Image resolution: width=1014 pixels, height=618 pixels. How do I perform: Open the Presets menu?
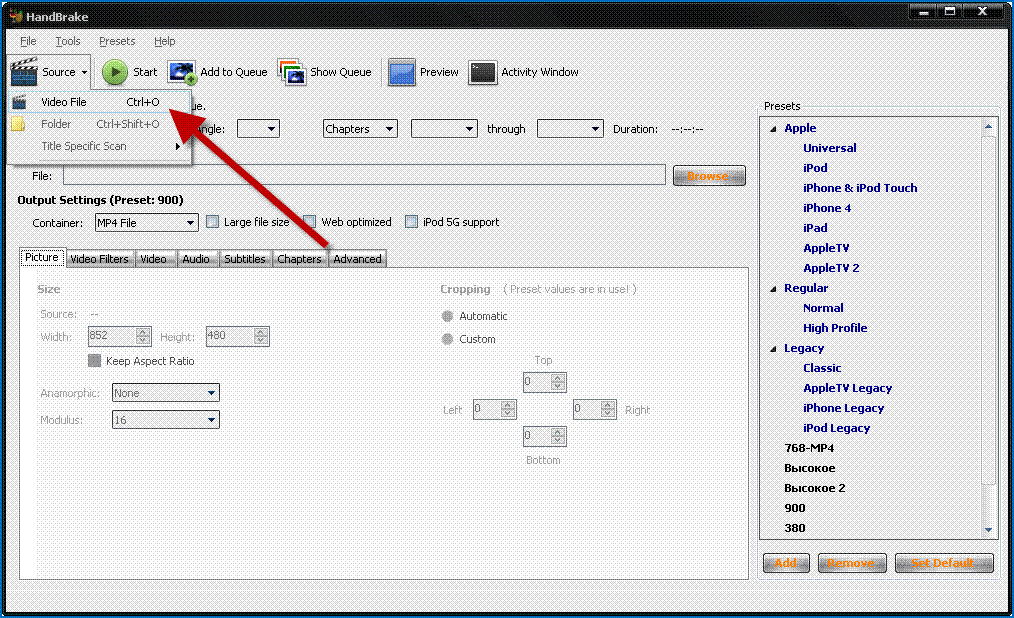coord(117,41)
